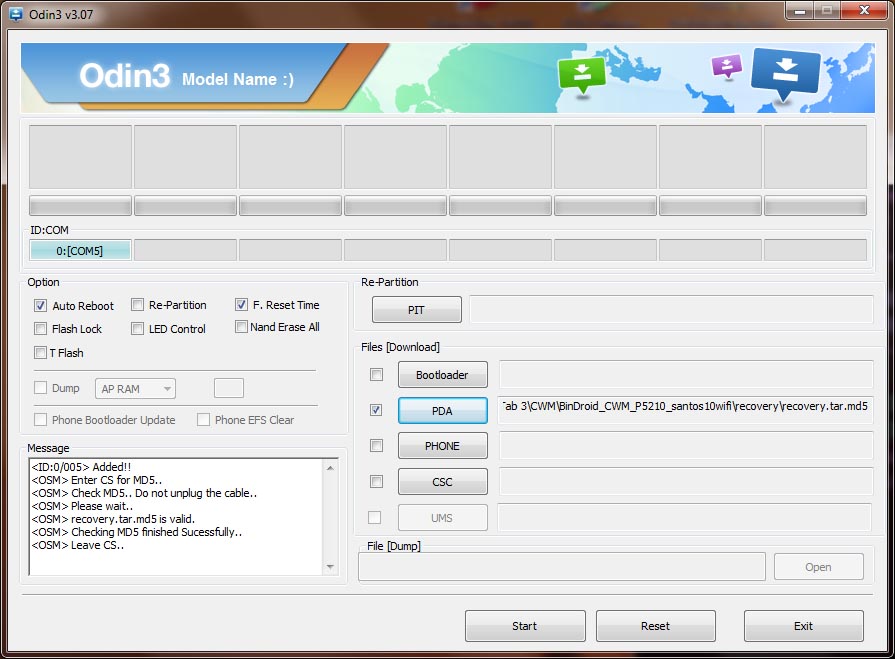Click the purple download bubble icon in banner

click(727, 66)
